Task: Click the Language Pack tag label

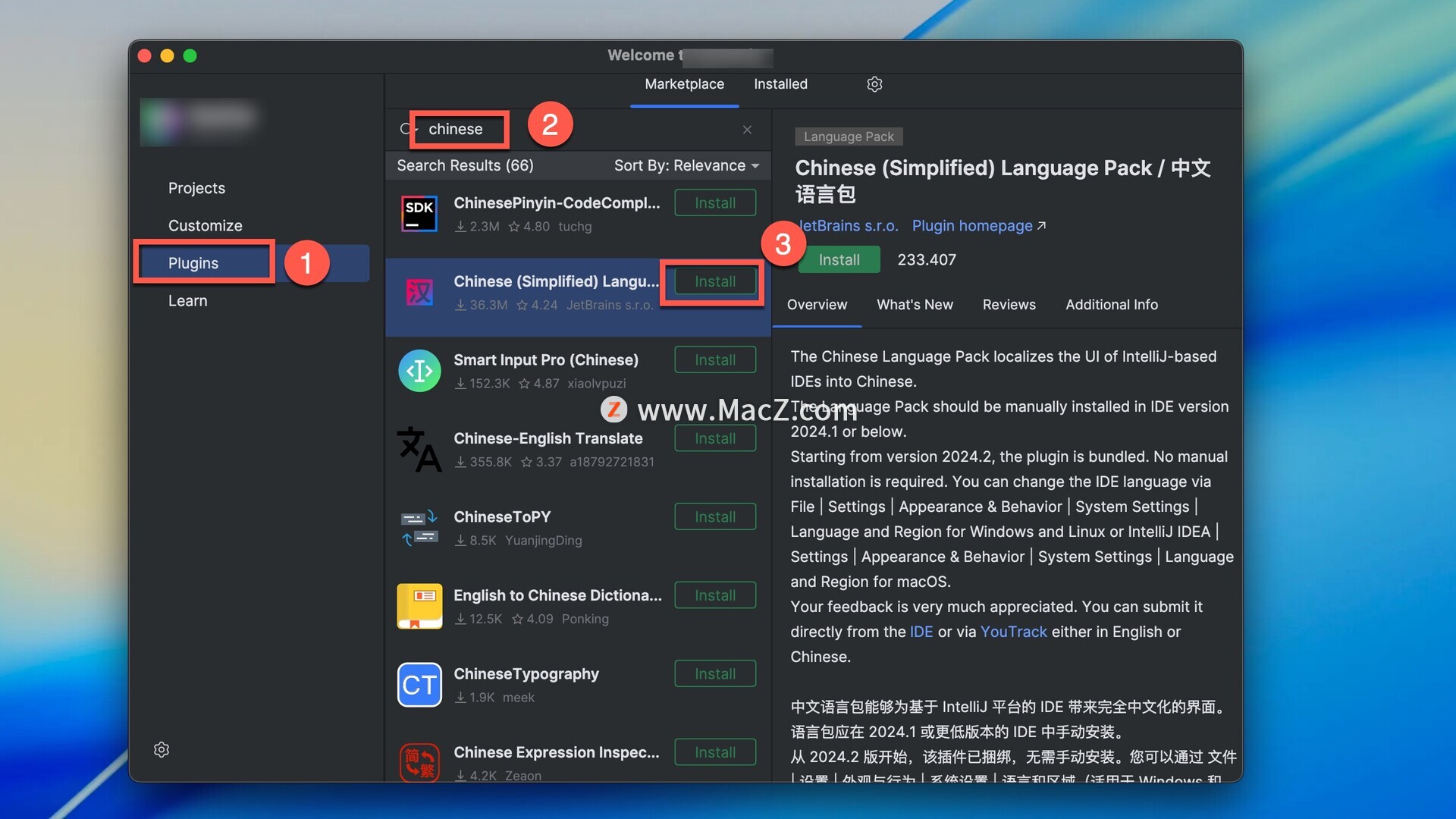Action: click(849, 136)
